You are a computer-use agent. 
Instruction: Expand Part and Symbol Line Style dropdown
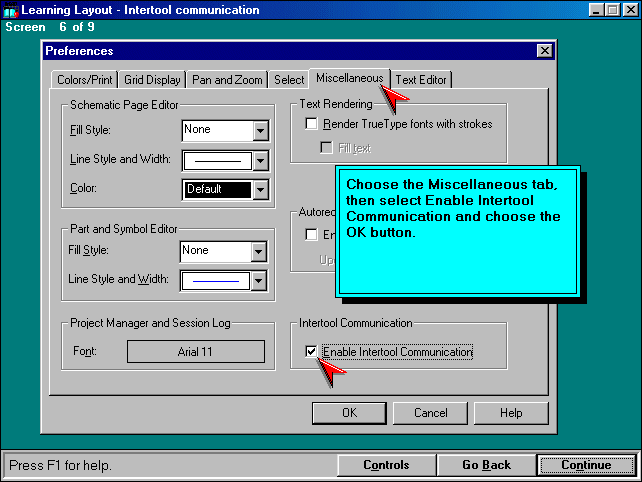tap(258, 281)
